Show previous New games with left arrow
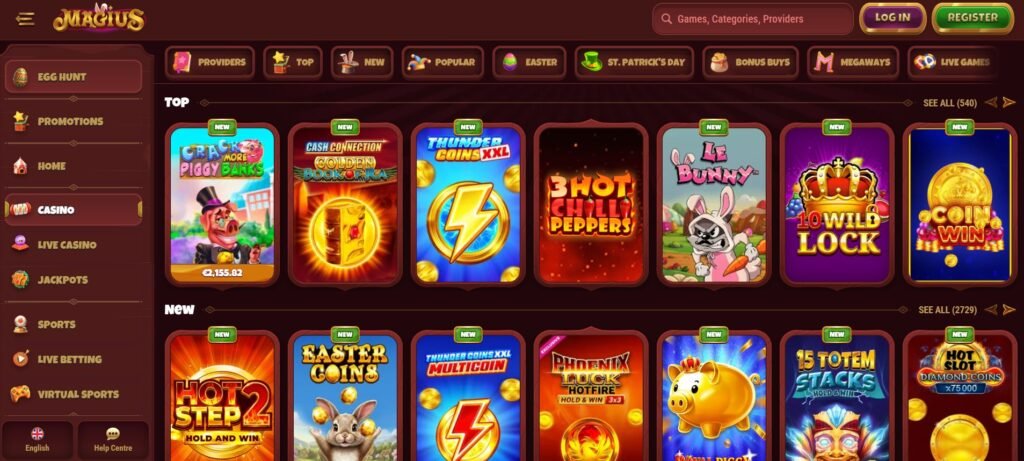 pos(991,310)
